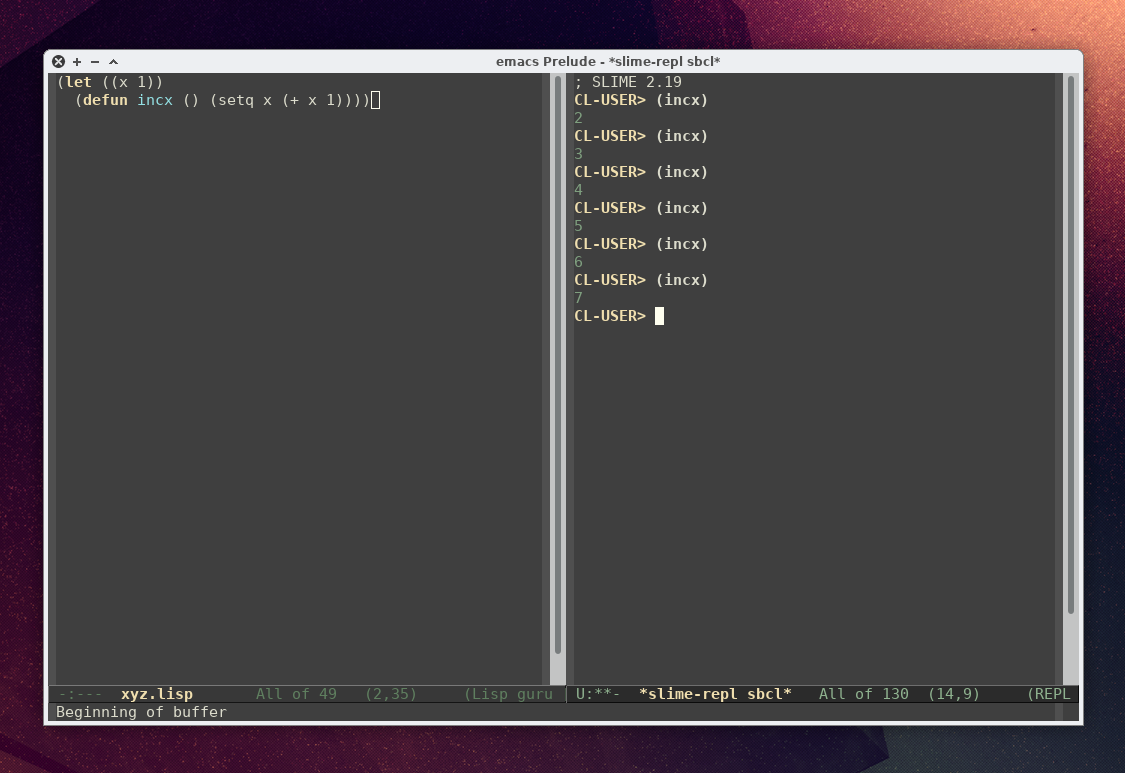Image resolution: width=1125 pixels, height=773 pixels.
Task: Click the result value 3 in REPL
Action: point(578,154)
